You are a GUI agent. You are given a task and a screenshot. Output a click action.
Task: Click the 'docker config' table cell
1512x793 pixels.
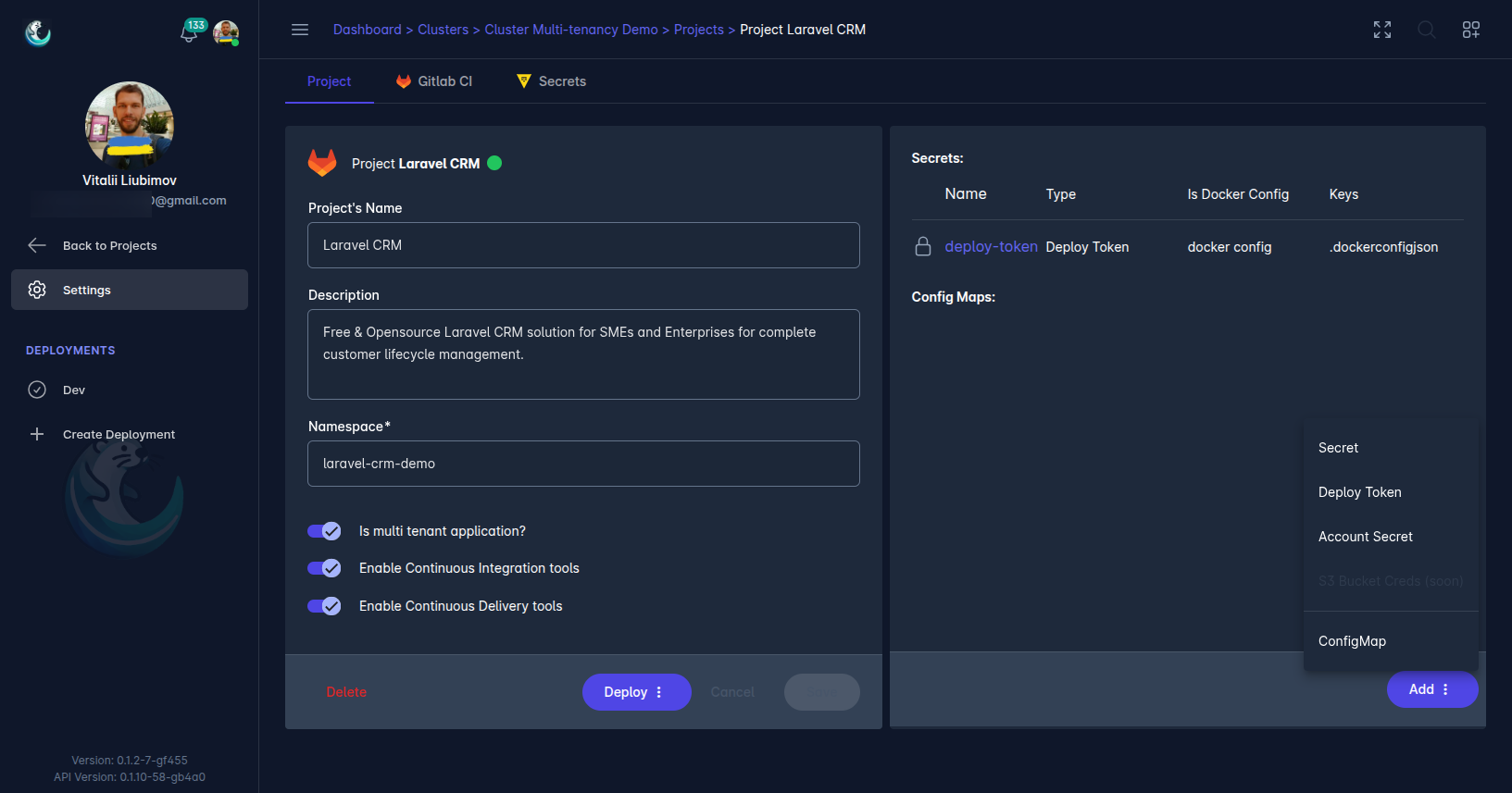(x=1230, y=247)
